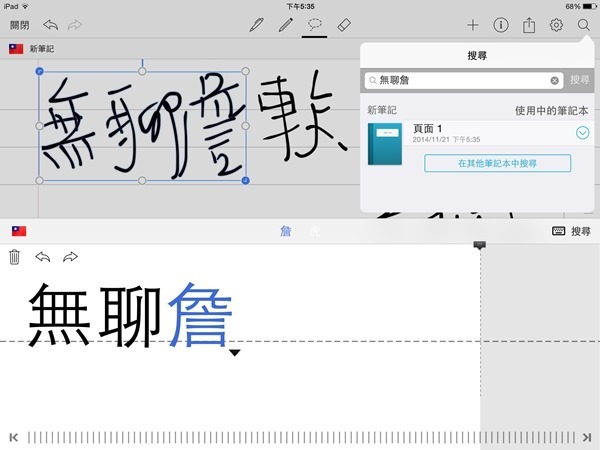Select the recognized character 聊

[x=130, y=315]
